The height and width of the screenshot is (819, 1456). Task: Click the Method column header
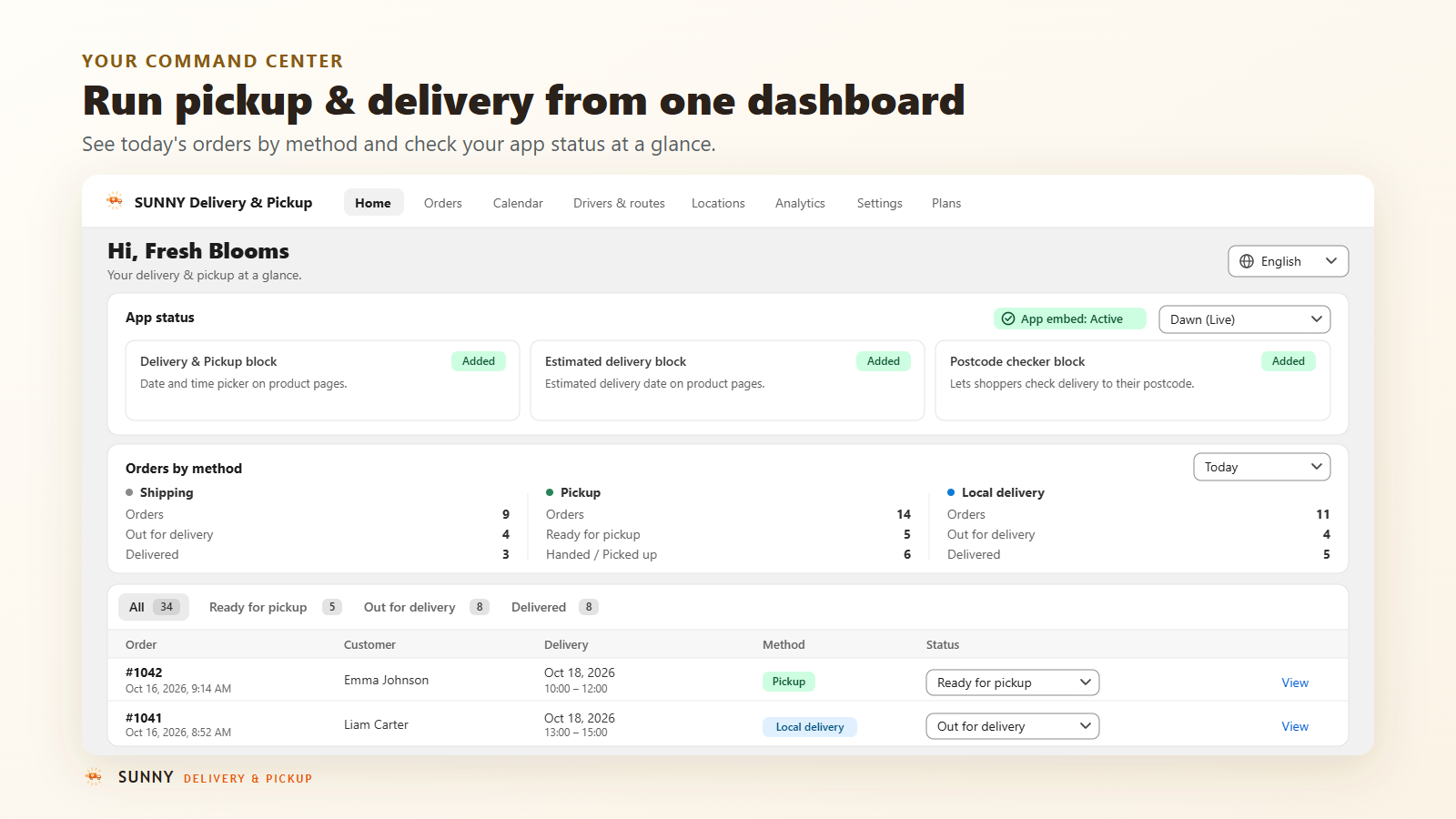click(x=784, y=644)
